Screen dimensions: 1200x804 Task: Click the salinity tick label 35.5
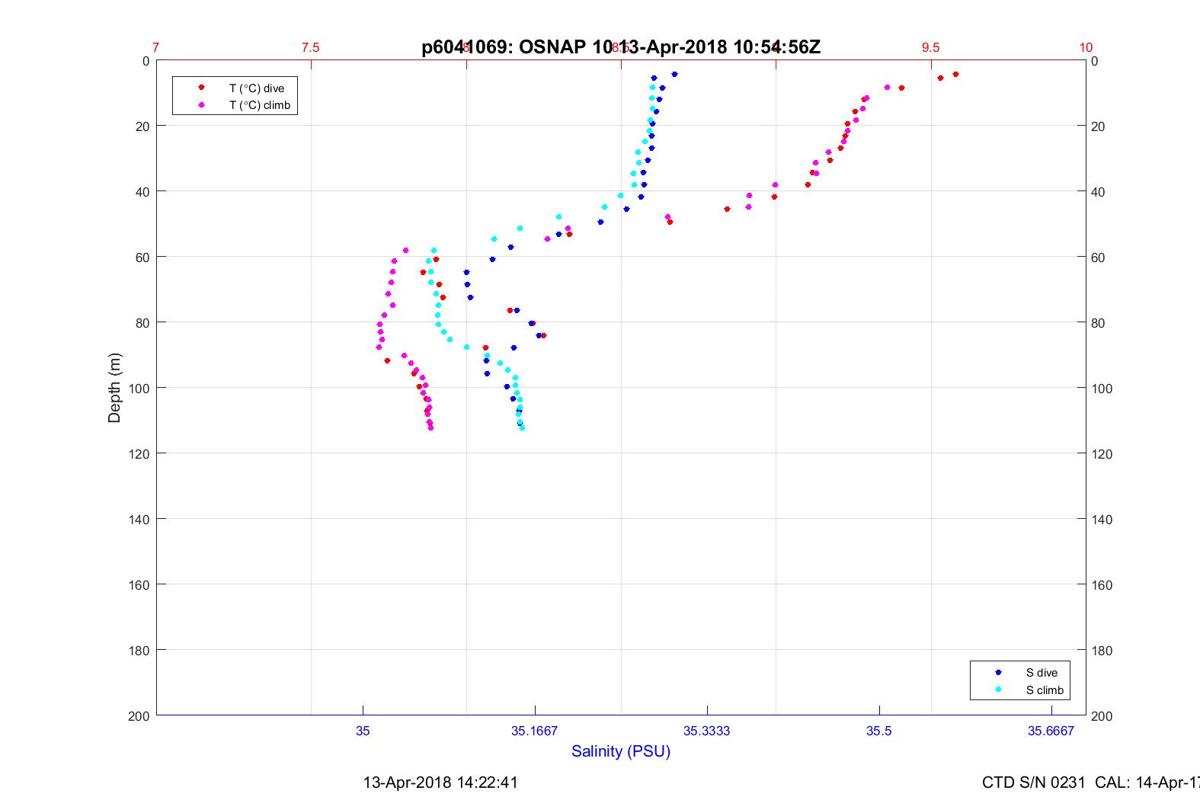point(879,732)
